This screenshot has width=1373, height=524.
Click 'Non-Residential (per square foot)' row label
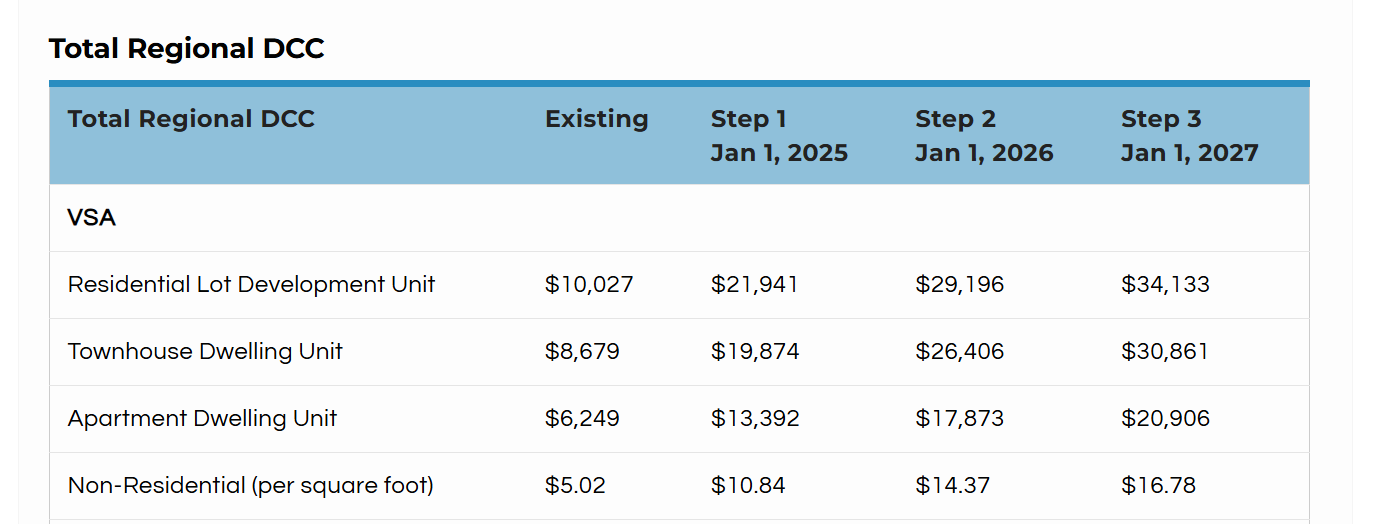click(250, 486)
